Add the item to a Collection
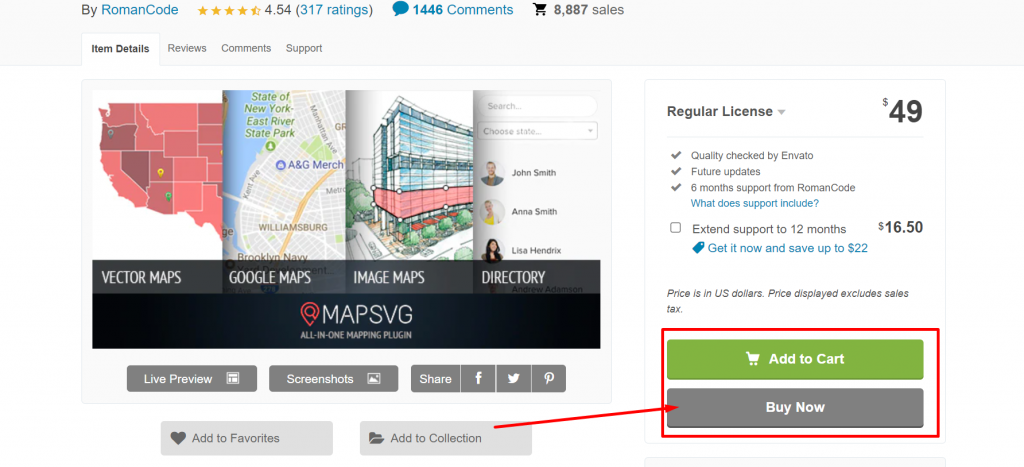The width and height of the screenshot is (1024, 467). point(445,438)
